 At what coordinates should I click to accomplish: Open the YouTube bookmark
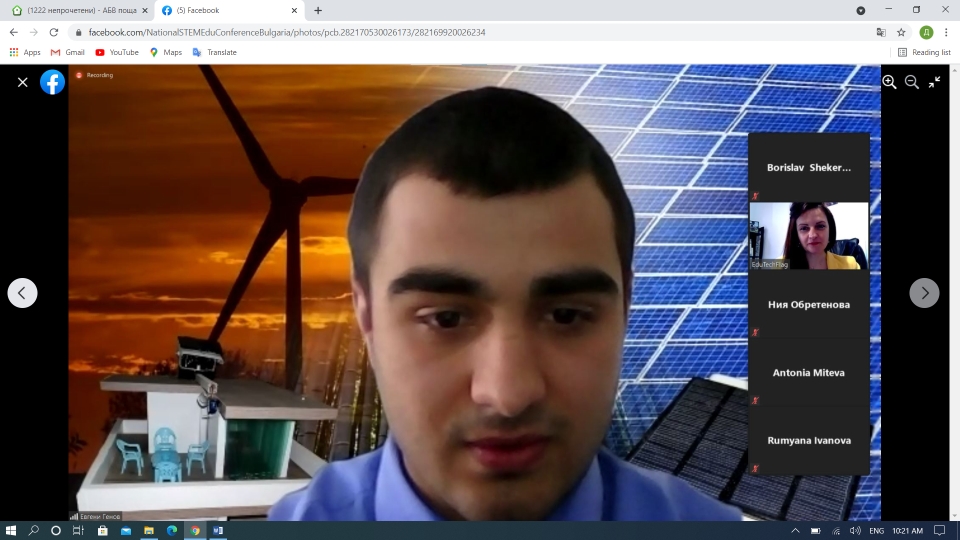tap(117, 52)
